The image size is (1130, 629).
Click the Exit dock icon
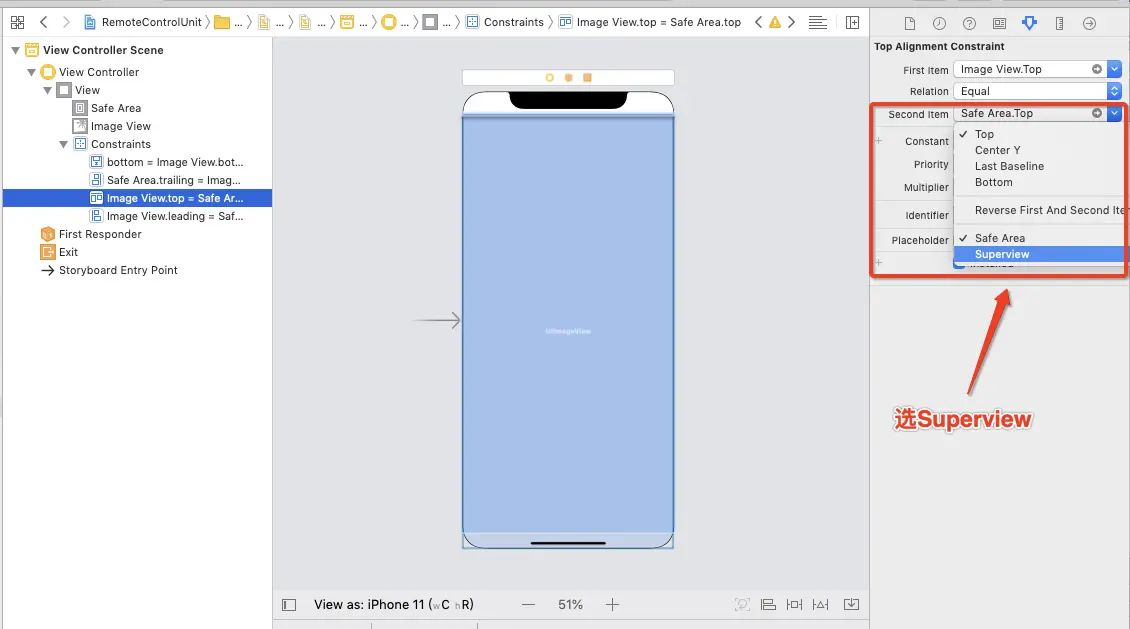click(587, 77)
